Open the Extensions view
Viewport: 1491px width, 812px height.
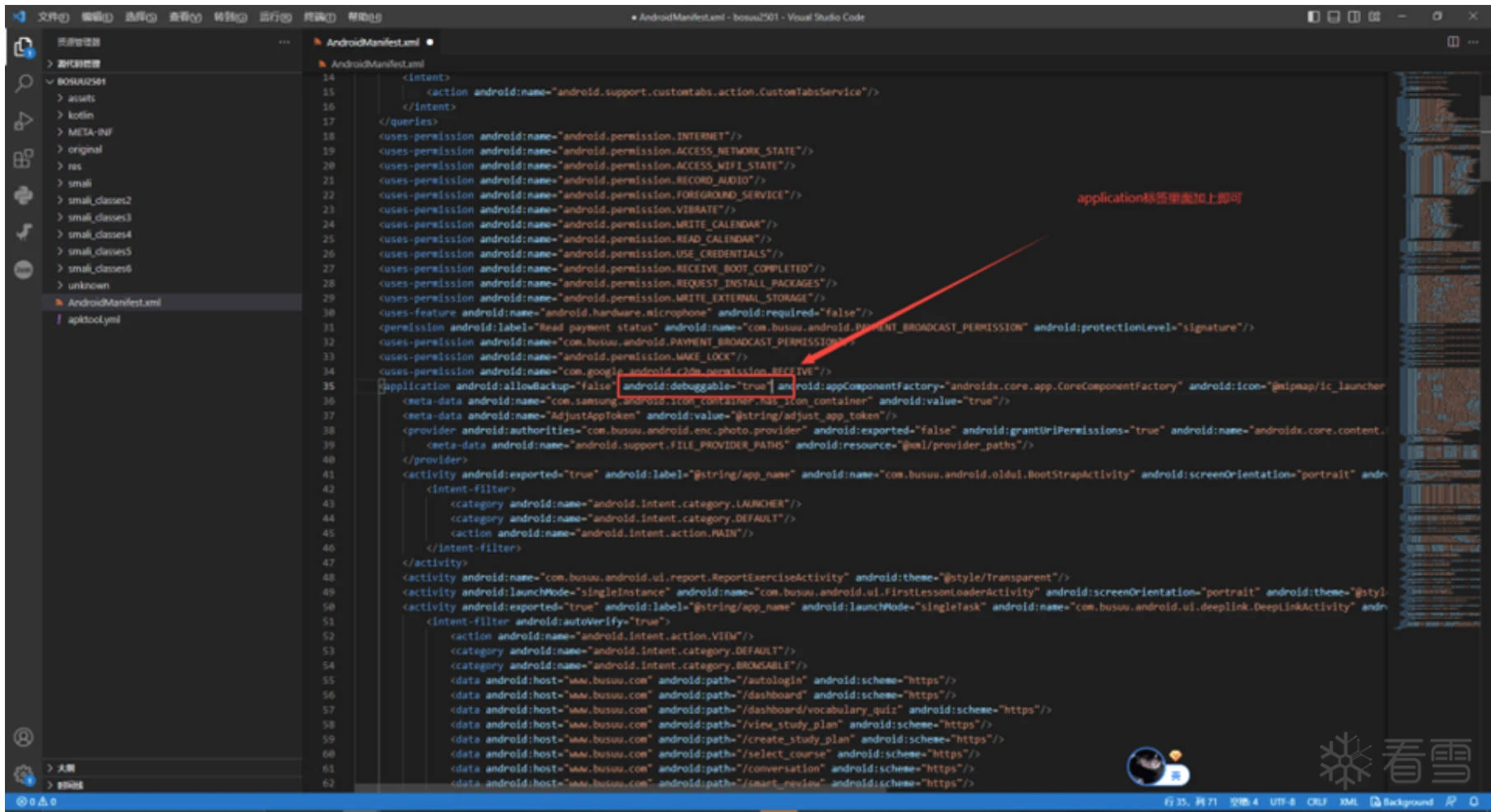(23, 159)
